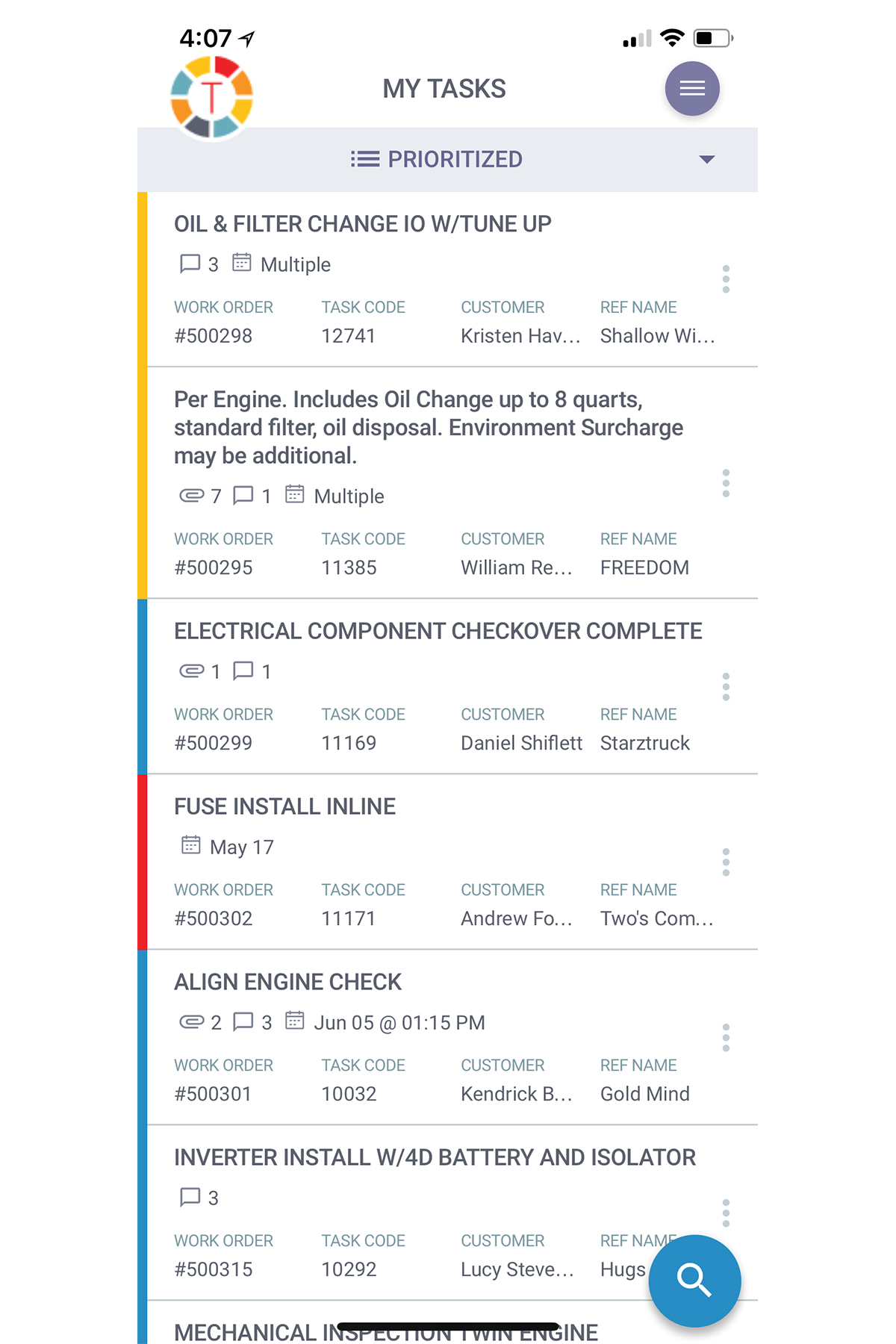Viewport: 896px width, 1344px height.
Task: Tap the red priority bar on Fuse Install
Action: [x=142, y=862]
